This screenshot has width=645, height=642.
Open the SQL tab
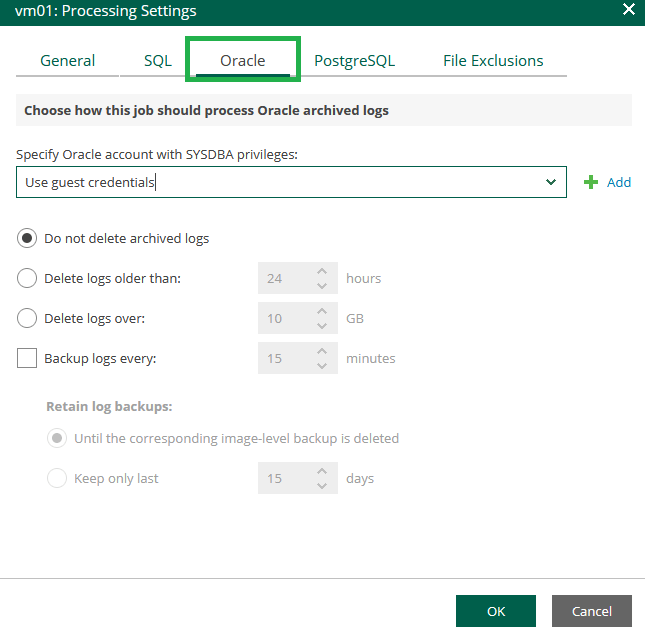158,61
